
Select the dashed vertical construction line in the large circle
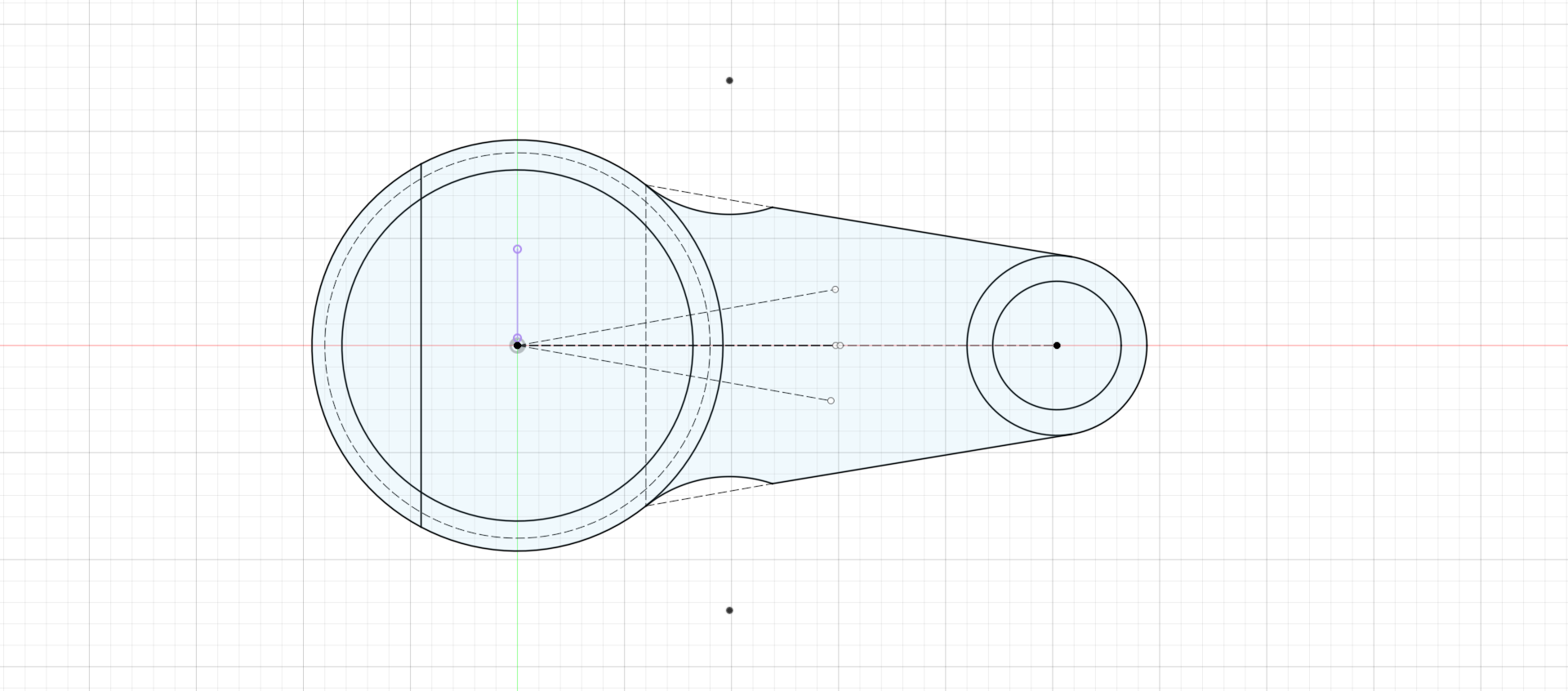646,345
